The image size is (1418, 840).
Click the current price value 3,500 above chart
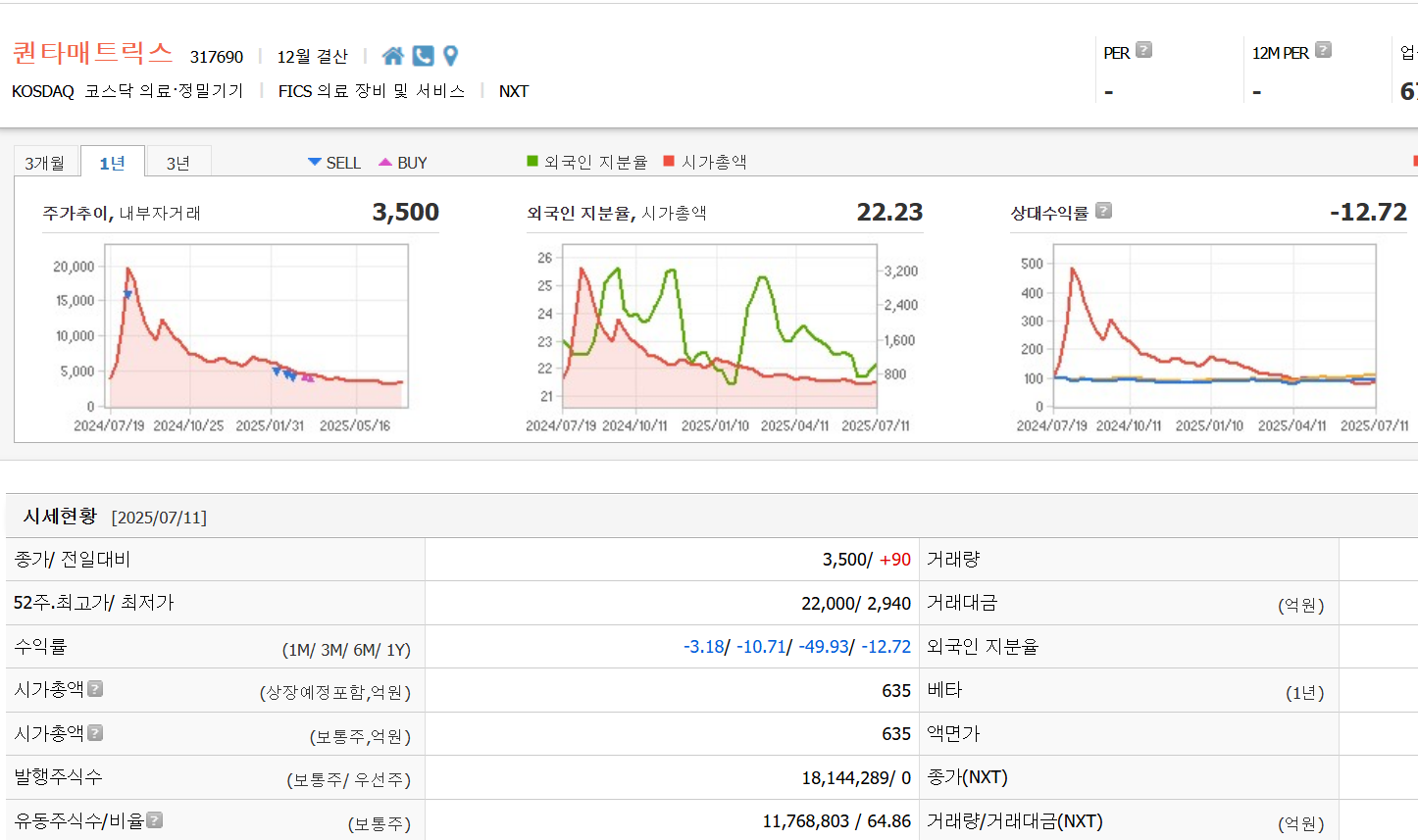click(405, 212)
